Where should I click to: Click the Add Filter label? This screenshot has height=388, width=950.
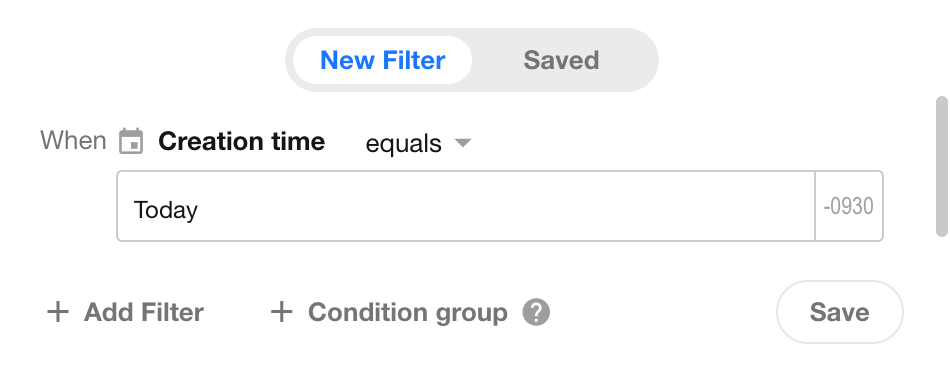144,313
